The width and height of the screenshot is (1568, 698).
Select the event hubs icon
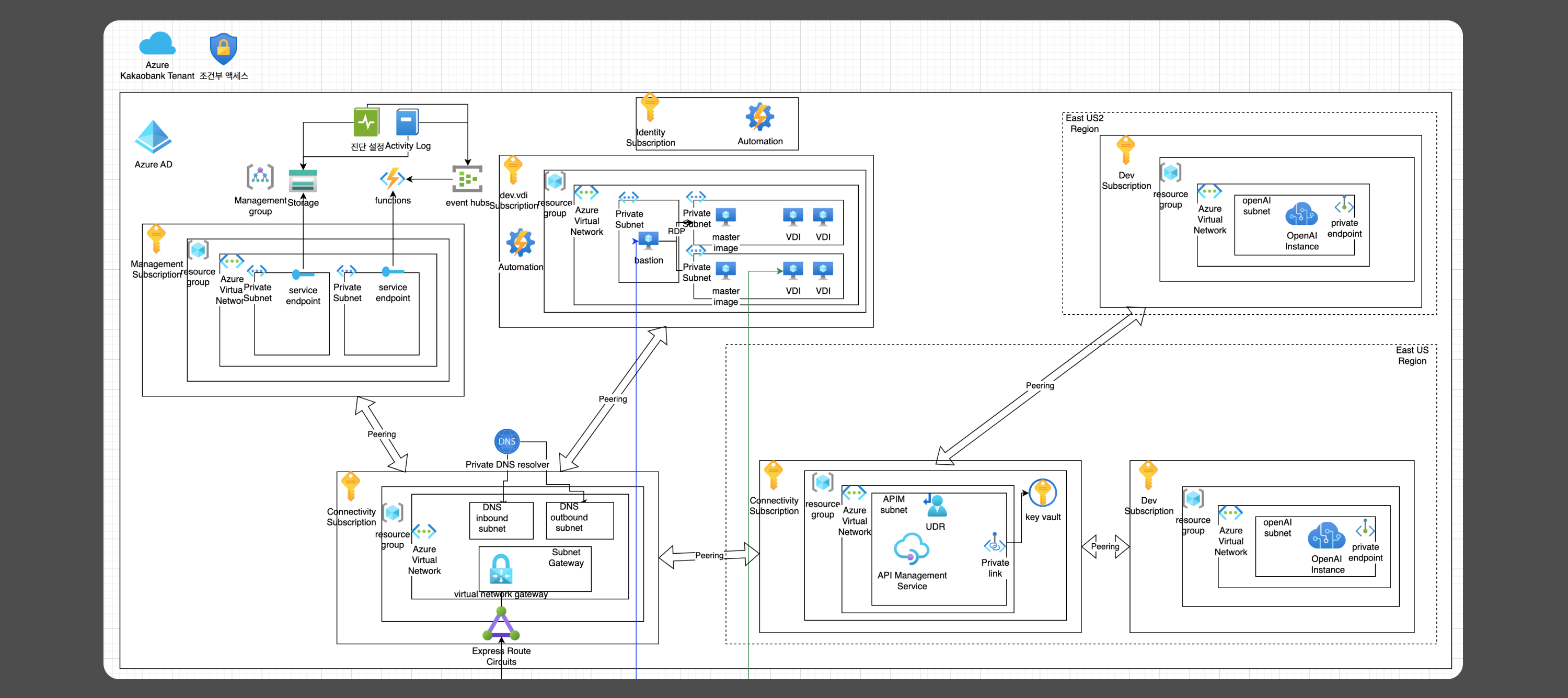point(467,179)
